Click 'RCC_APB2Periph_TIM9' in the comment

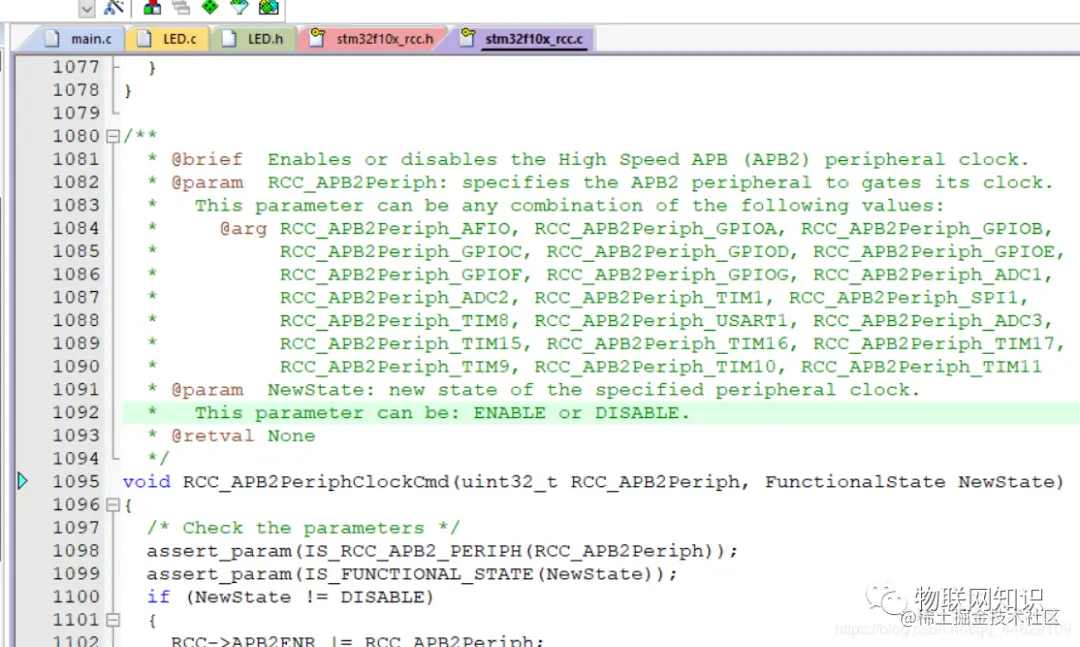395,367
